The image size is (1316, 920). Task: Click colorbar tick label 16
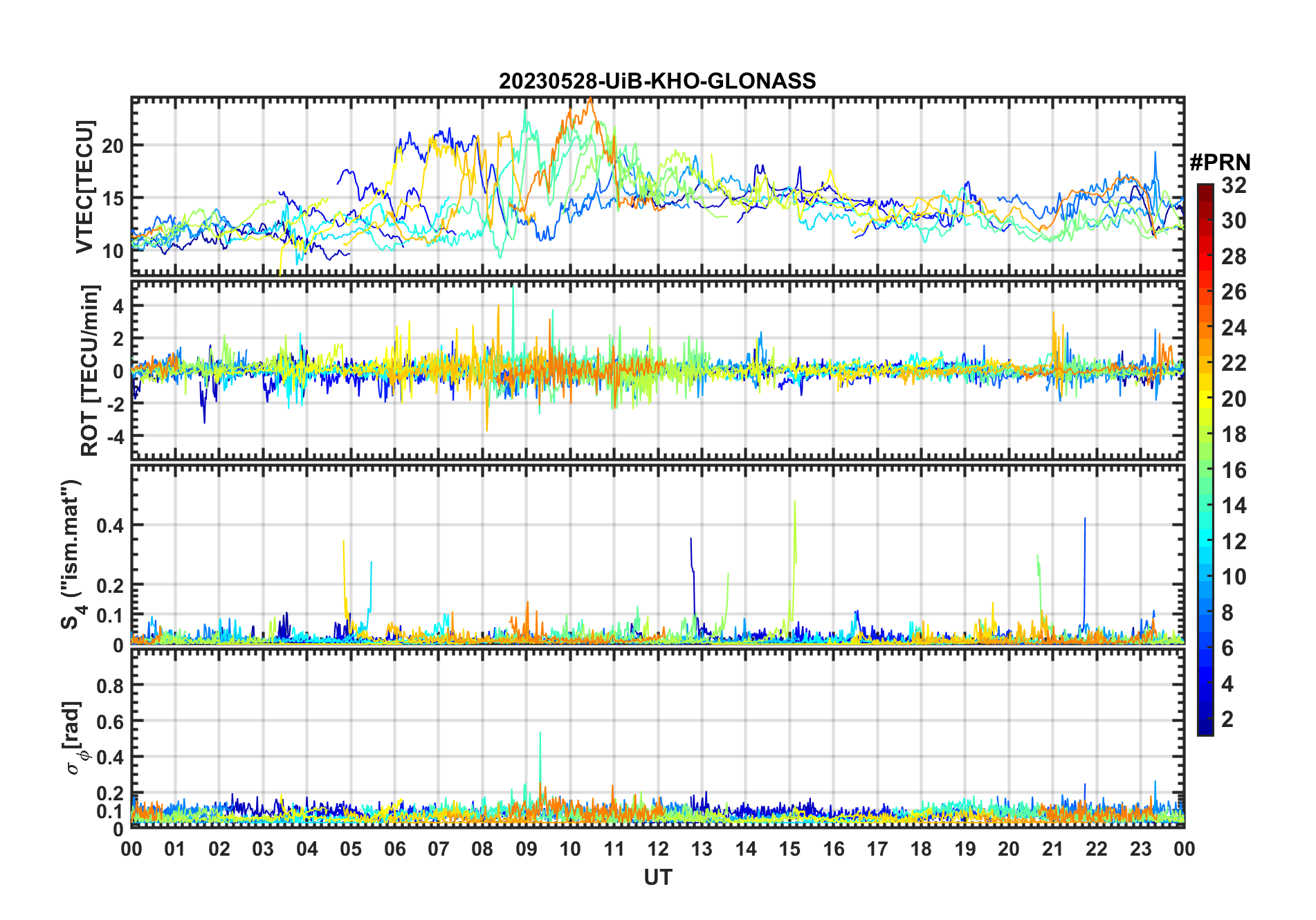(1234, 470)
